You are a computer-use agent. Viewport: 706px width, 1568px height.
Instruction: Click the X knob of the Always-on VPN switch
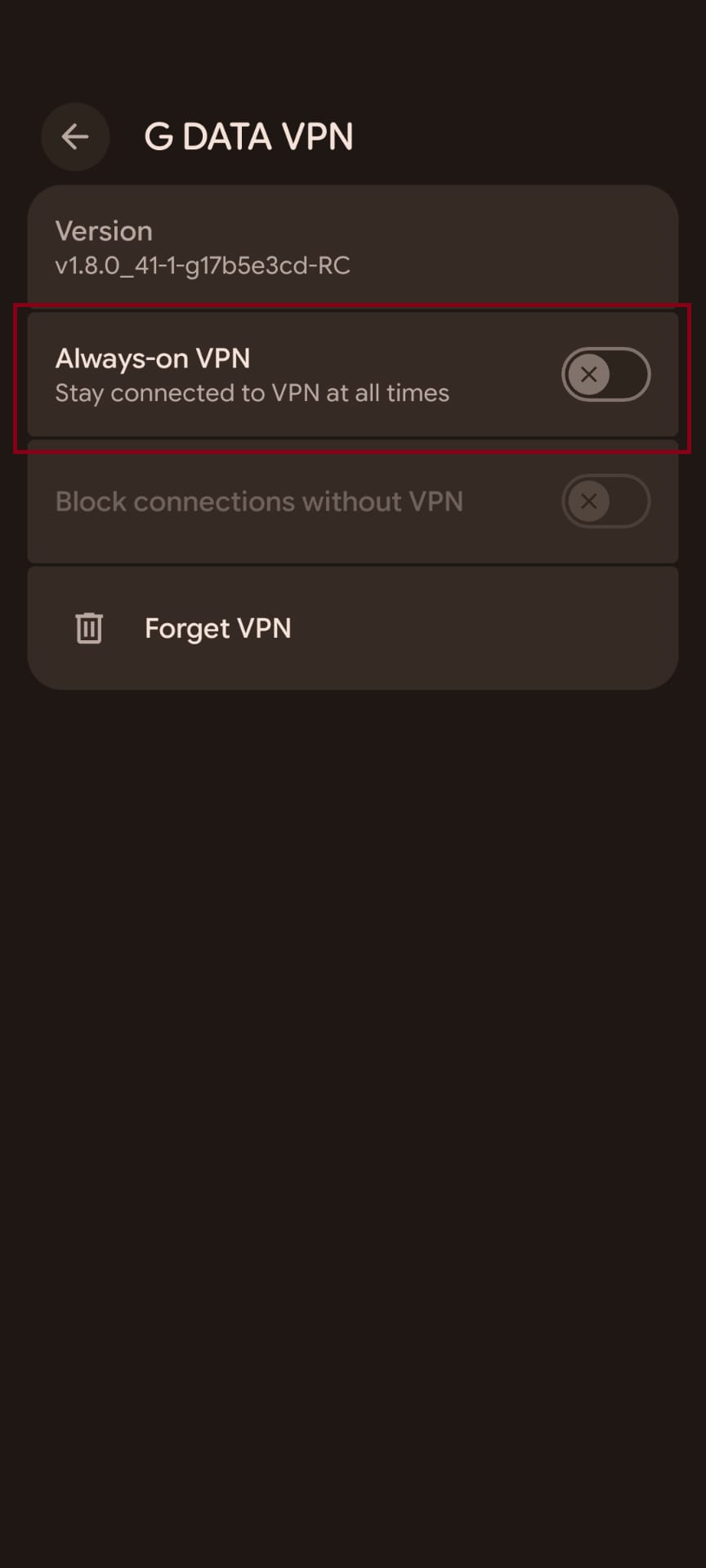tap(588, 375)
